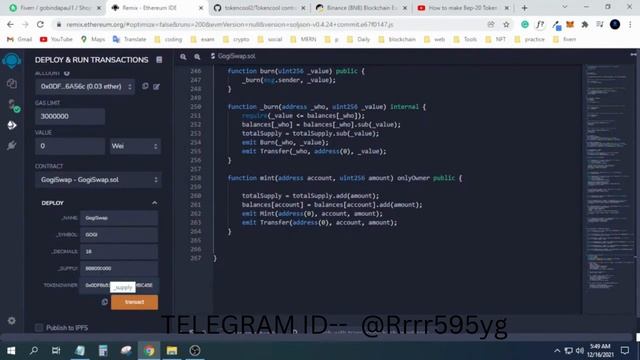Screen dimensions: 640x360
Task: Reload the Remix page
Action: click(40, 24)
